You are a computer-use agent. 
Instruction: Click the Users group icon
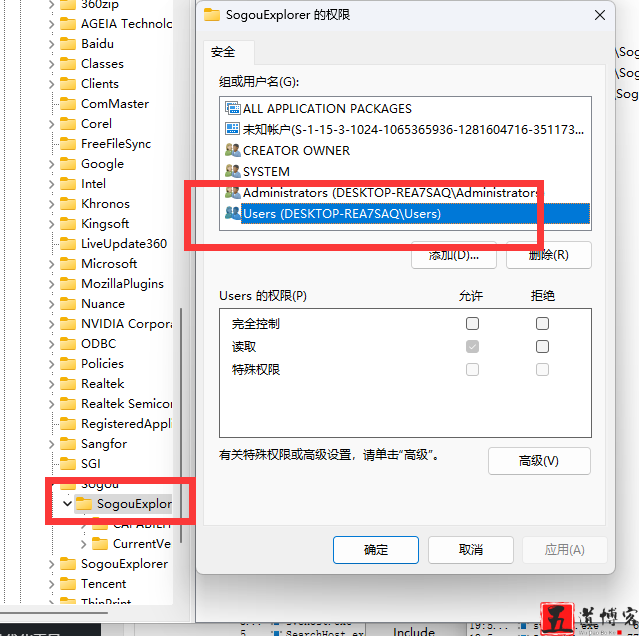click(x=233, y=213)
